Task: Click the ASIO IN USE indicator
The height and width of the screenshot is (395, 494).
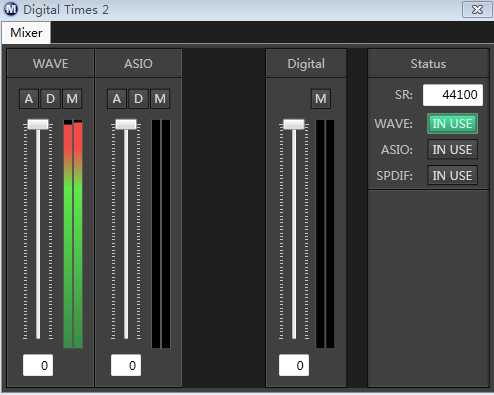Action: coord(452,149)
